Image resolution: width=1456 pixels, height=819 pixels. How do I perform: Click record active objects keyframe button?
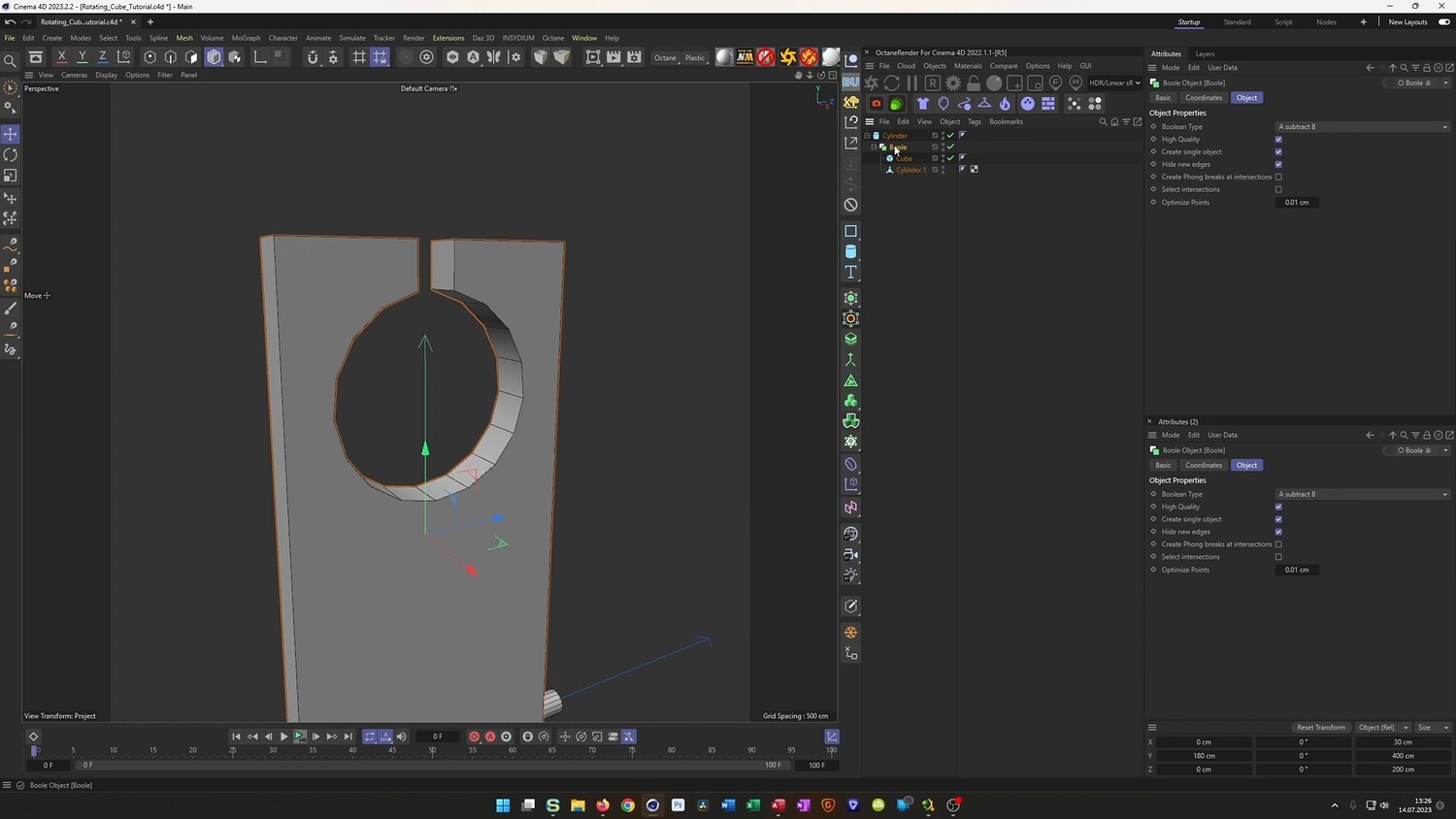point(474,737)
